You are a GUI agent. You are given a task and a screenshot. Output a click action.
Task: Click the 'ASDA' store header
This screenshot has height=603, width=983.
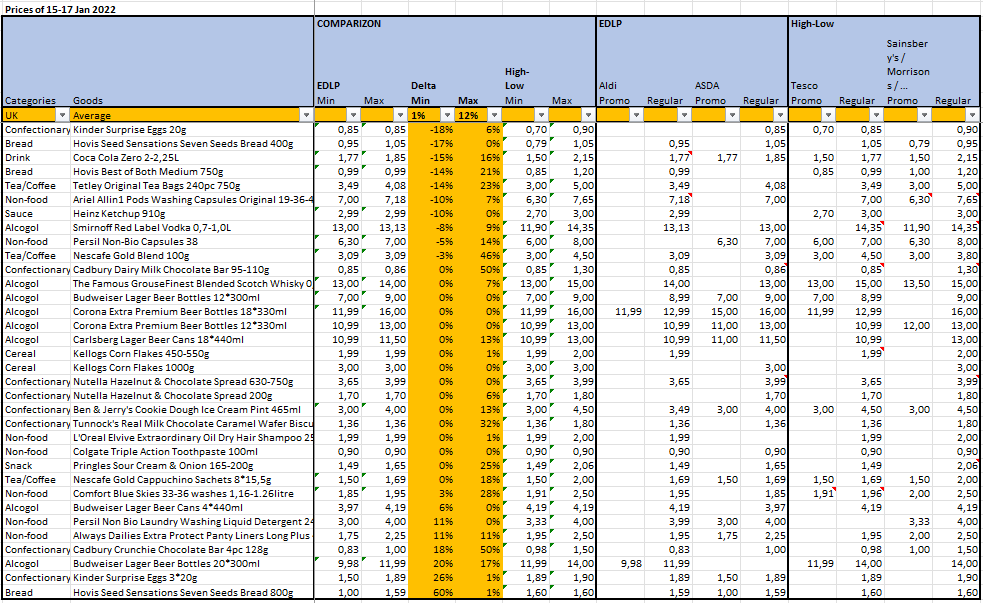[x=707, y=86]
